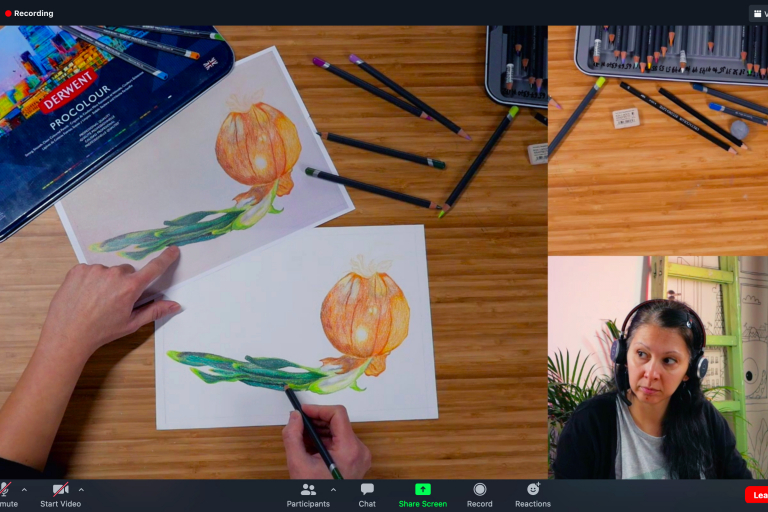Click the green Share Screen icon

click(x=423, y=489)
